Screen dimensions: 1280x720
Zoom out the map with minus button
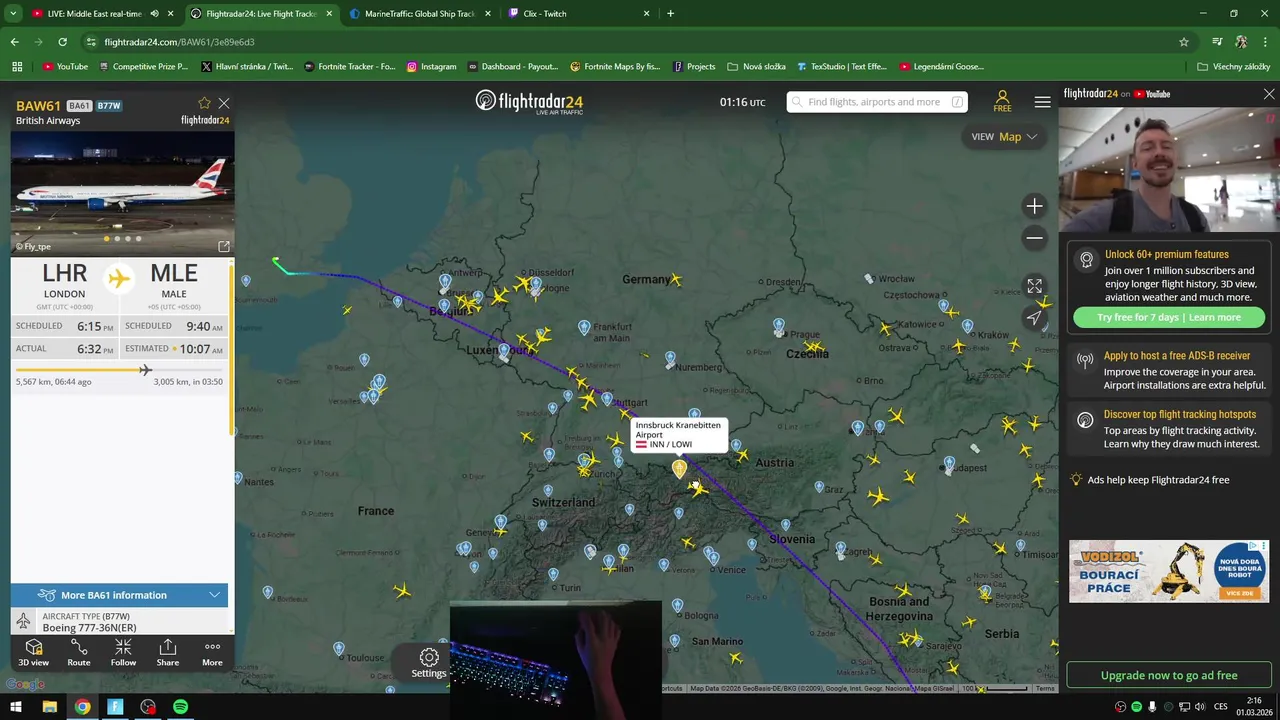click(x=1034, y=238)
